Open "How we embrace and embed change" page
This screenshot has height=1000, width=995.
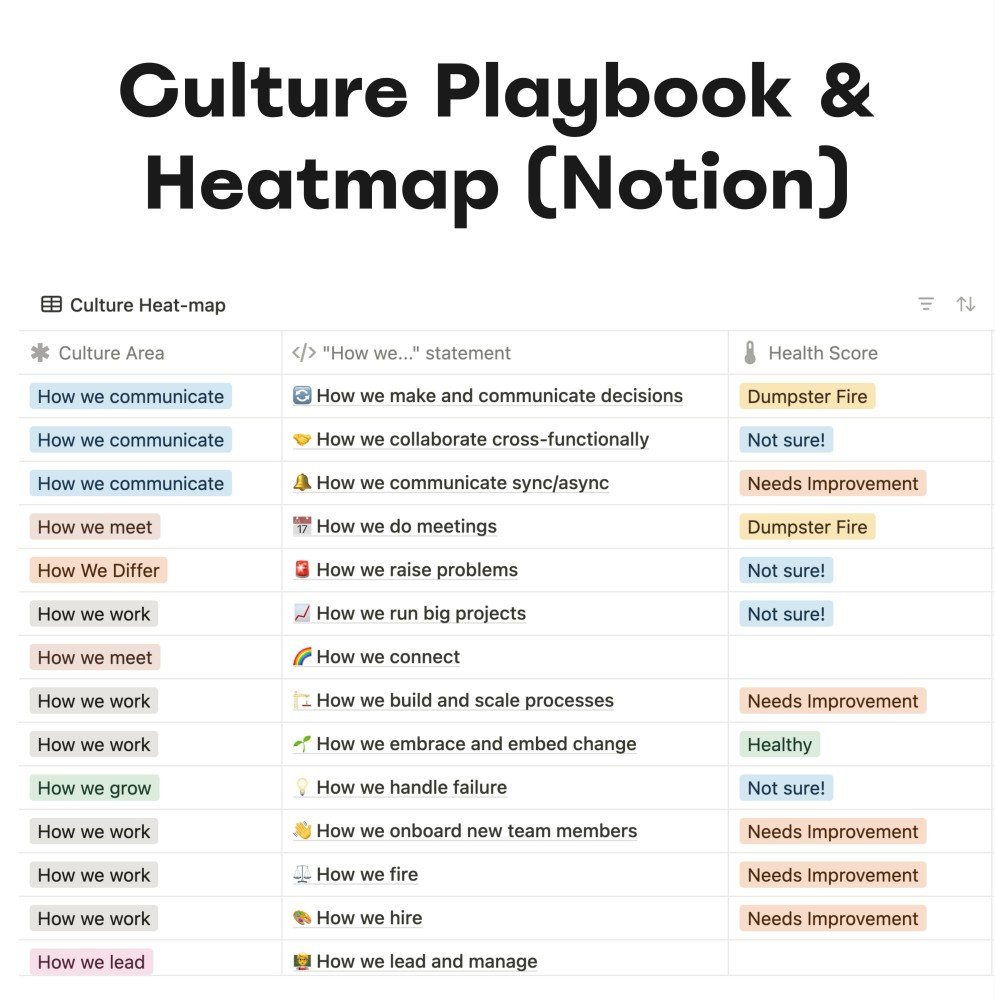click(x=476, y=744)
